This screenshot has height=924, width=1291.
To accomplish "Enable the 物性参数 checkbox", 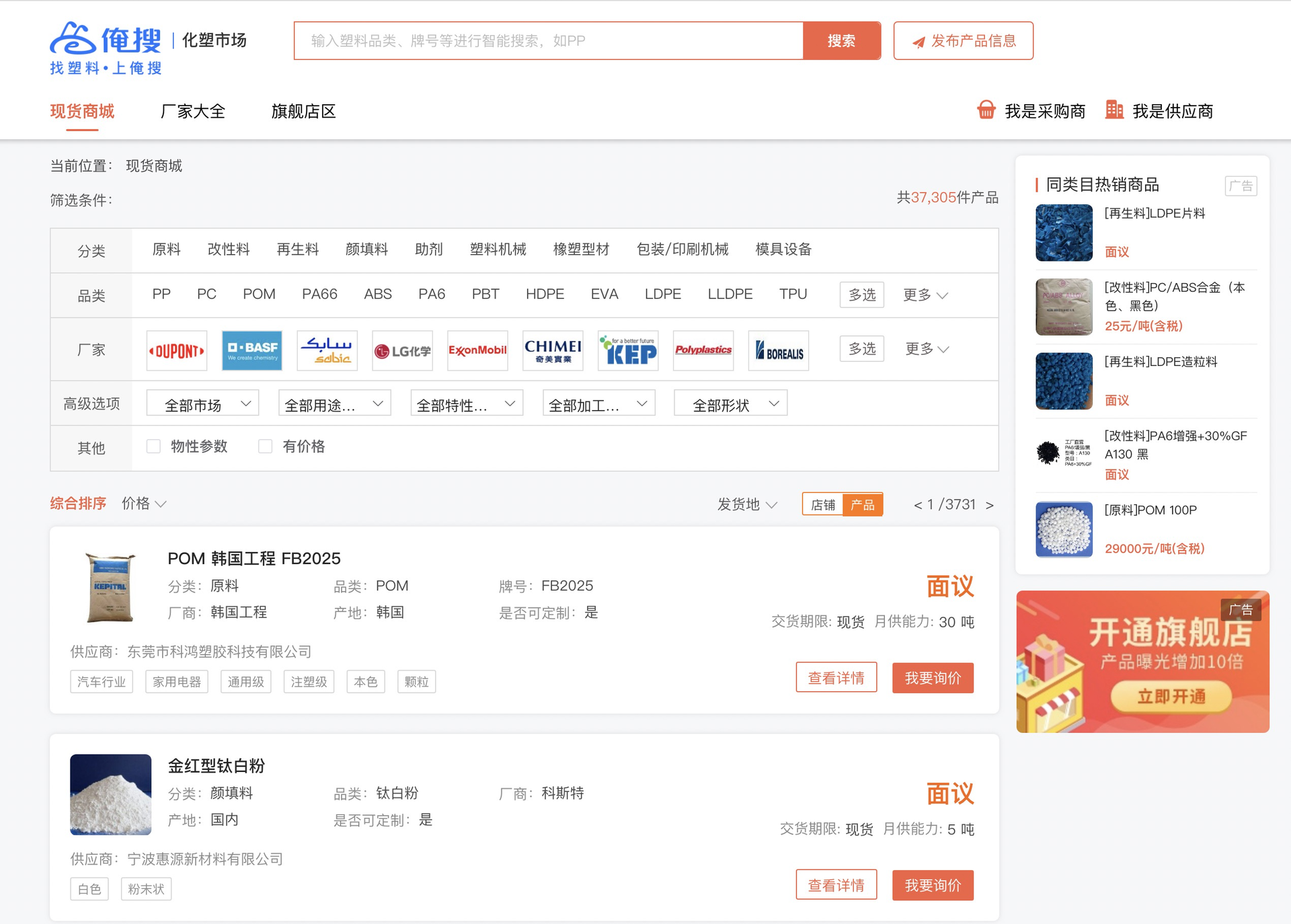I will tap(154, 447).
